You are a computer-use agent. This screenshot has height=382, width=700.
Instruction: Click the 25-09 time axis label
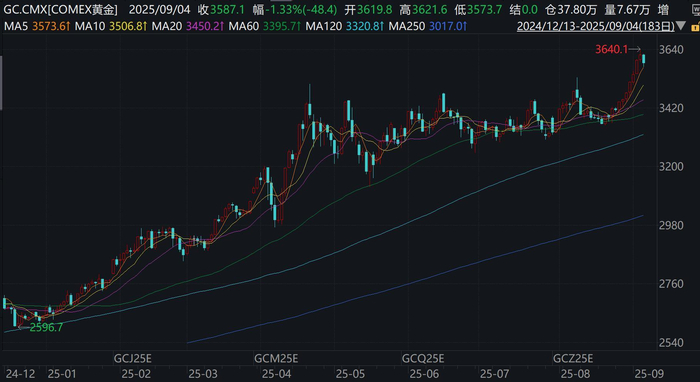click(x=650, y=373)
